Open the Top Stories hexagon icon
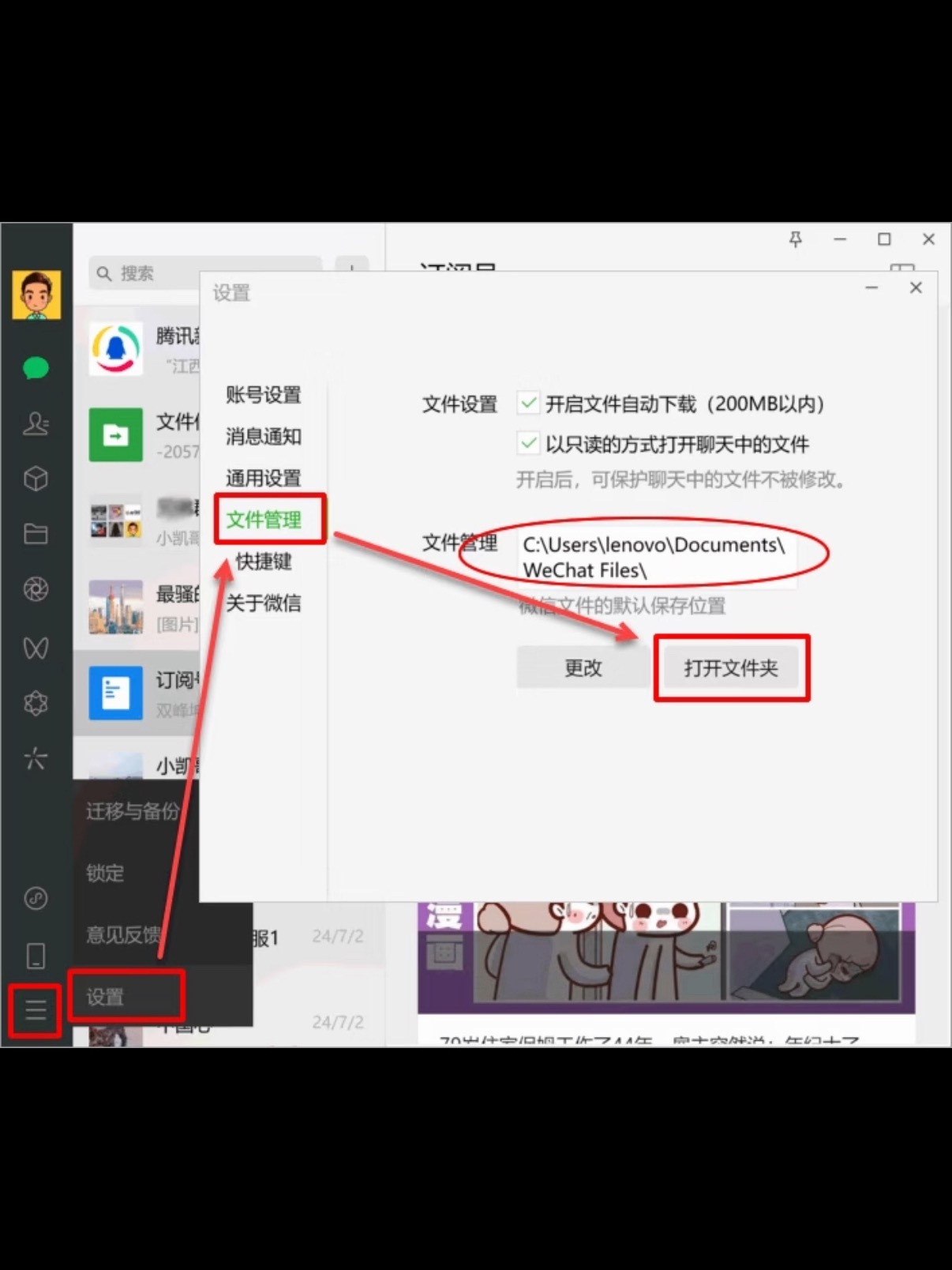The image size is (952, 1270). 36,703
